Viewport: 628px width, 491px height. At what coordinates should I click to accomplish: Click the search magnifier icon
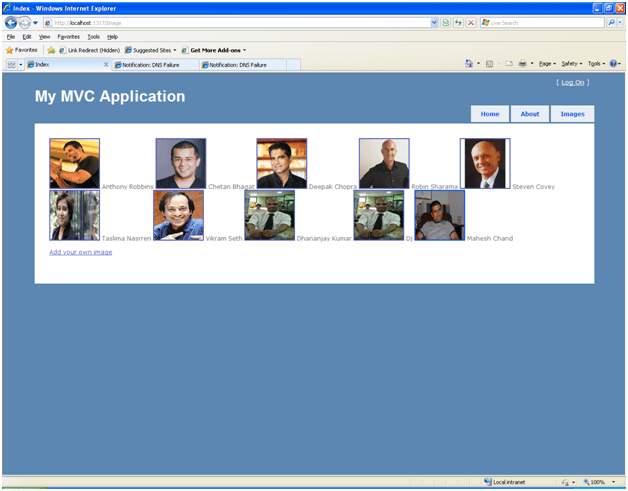(x=611, y=22)
